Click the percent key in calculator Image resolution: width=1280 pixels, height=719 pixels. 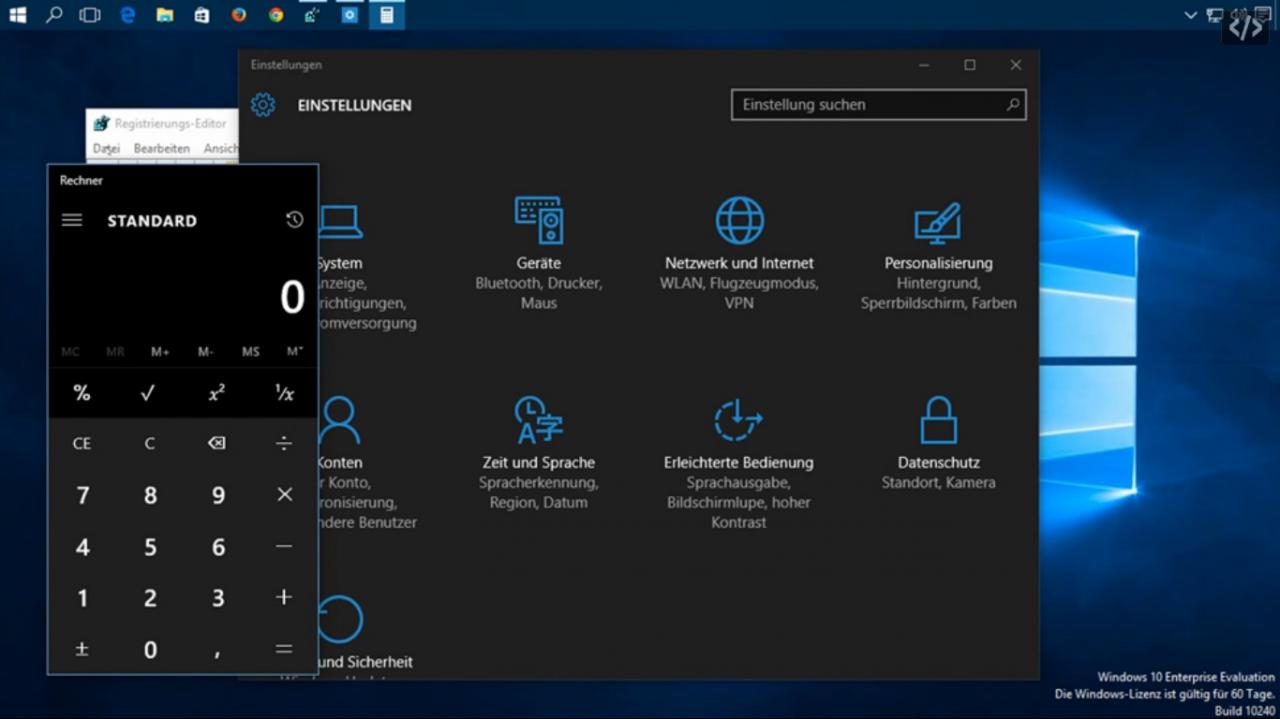82,393
